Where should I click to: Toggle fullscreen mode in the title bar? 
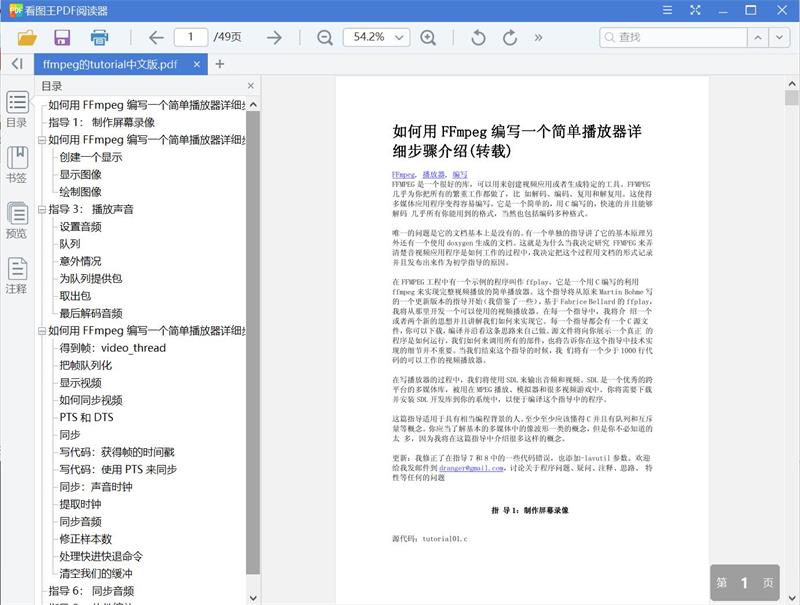(695, 10)
